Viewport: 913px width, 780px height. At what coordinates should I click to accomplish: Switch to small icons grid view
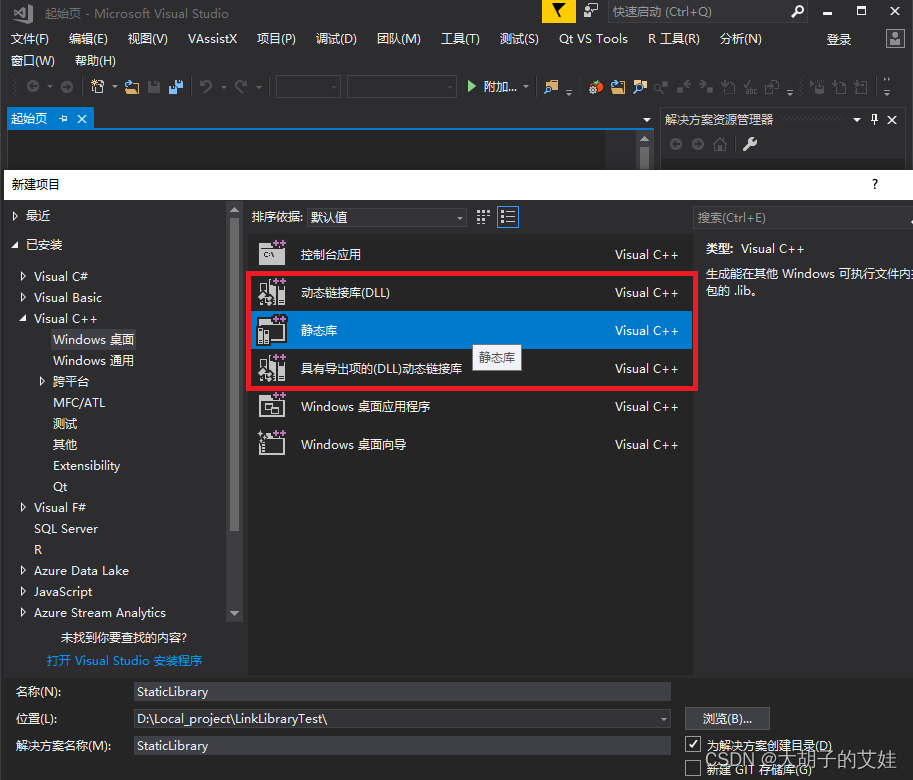click(x=483, y=217)
